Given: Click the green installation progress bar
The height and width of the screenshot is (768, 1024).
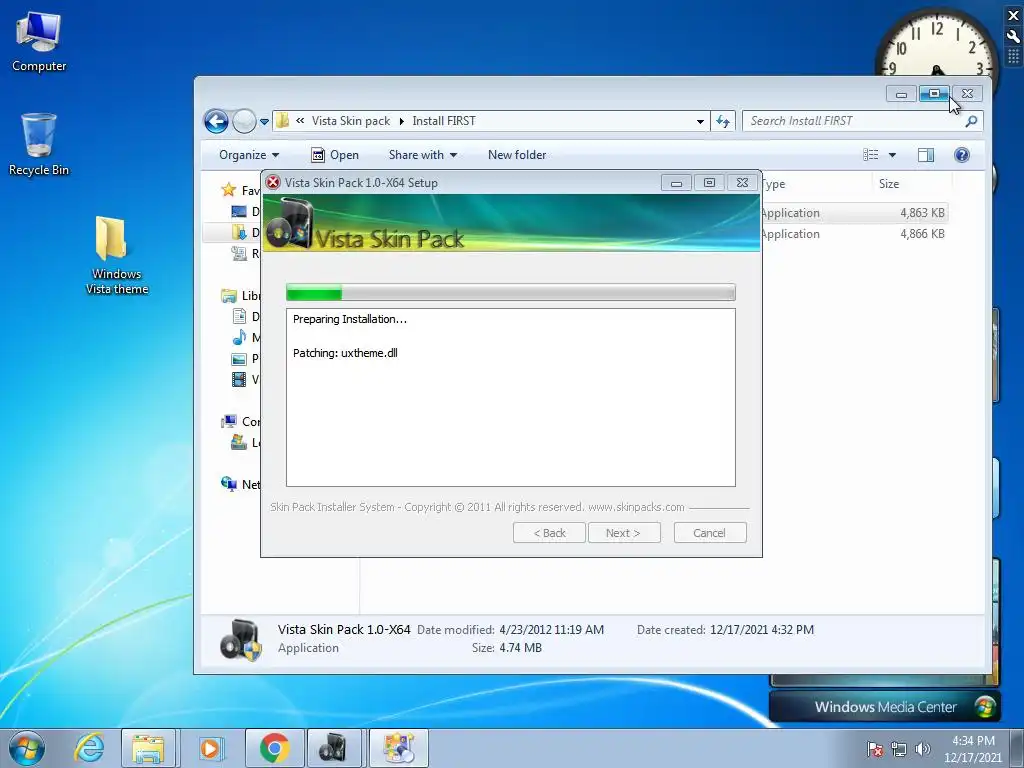Looking at the screenshot, I should click(x=511, y=293).
